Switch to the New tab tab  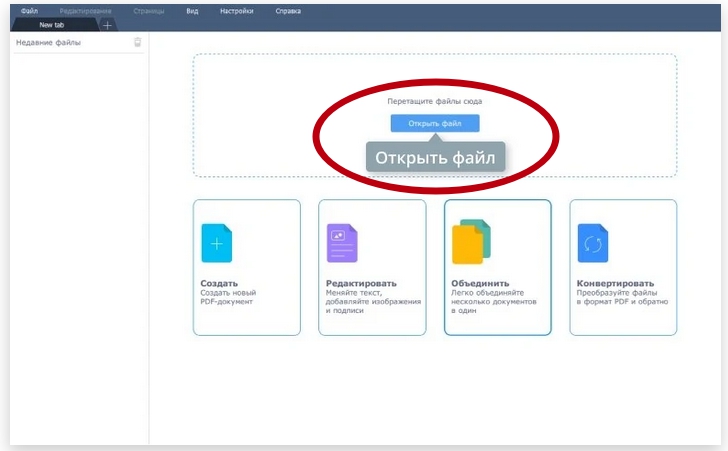(52, 25)
